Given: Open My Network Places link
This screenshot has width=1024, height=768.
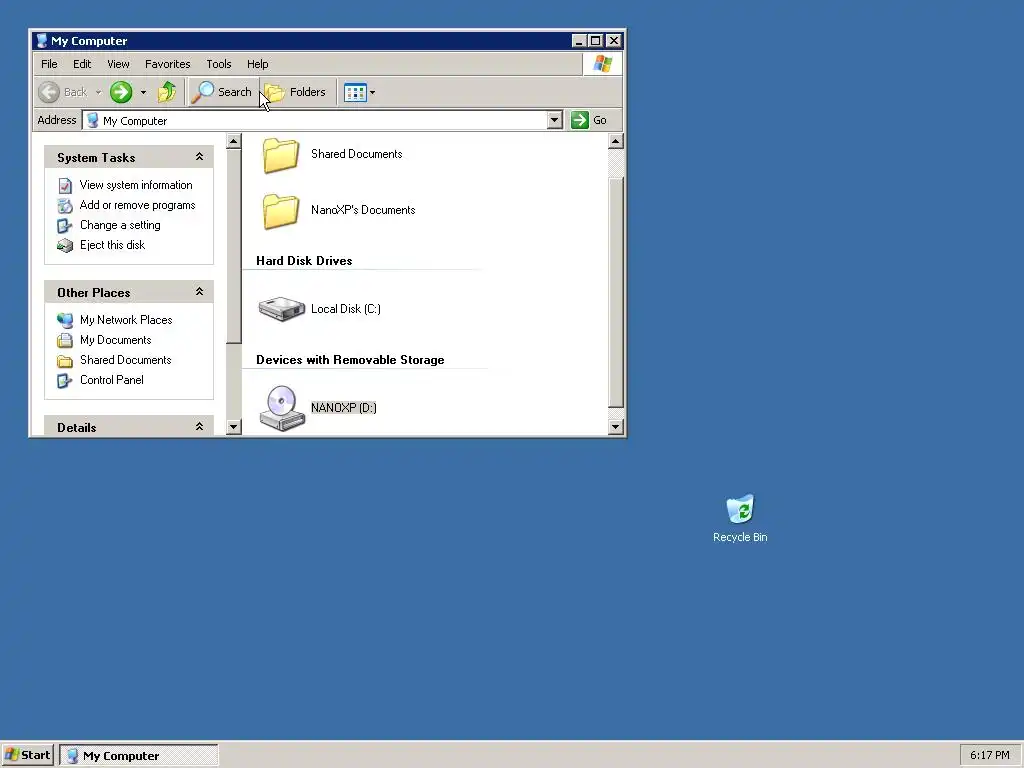Looking at the screenshot, I should click(126, 320).
